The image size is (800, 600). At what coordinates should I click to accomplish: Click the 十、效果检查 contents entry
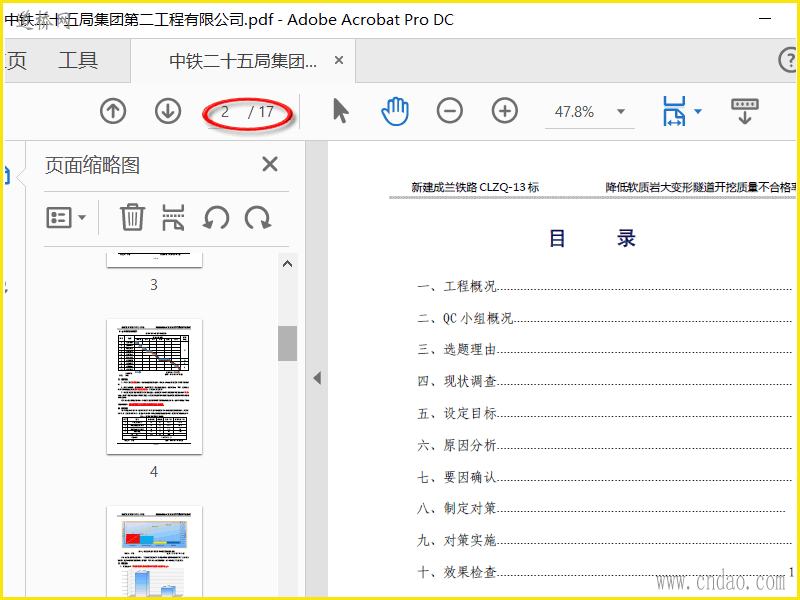(x=604, y=572)
